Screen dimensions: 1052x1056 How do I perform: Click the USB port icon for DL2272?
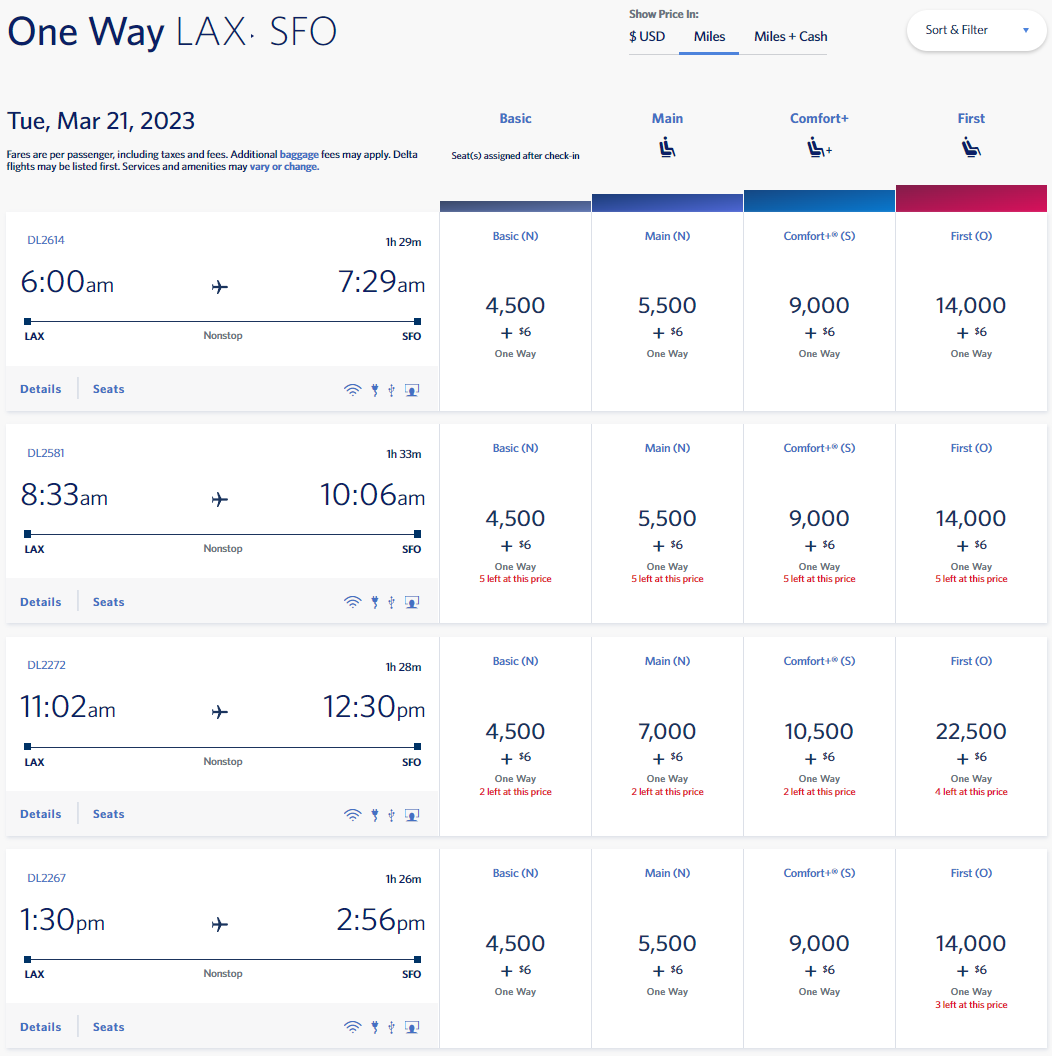[391, 815]
